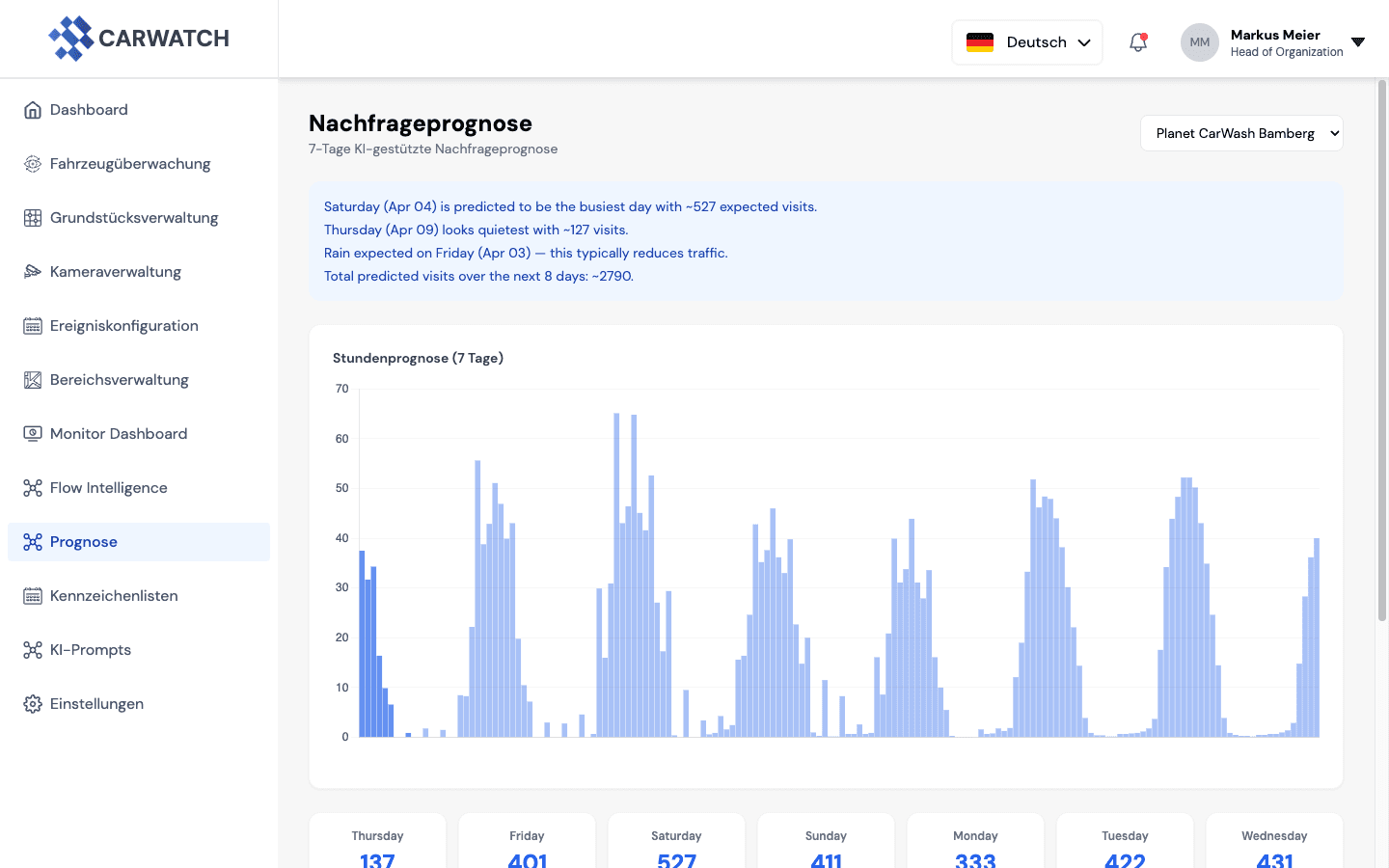The width and height of the screenshot is (1389, 868).
Task: Click the Flow Intelligence icon
Action: click(33, 488)
